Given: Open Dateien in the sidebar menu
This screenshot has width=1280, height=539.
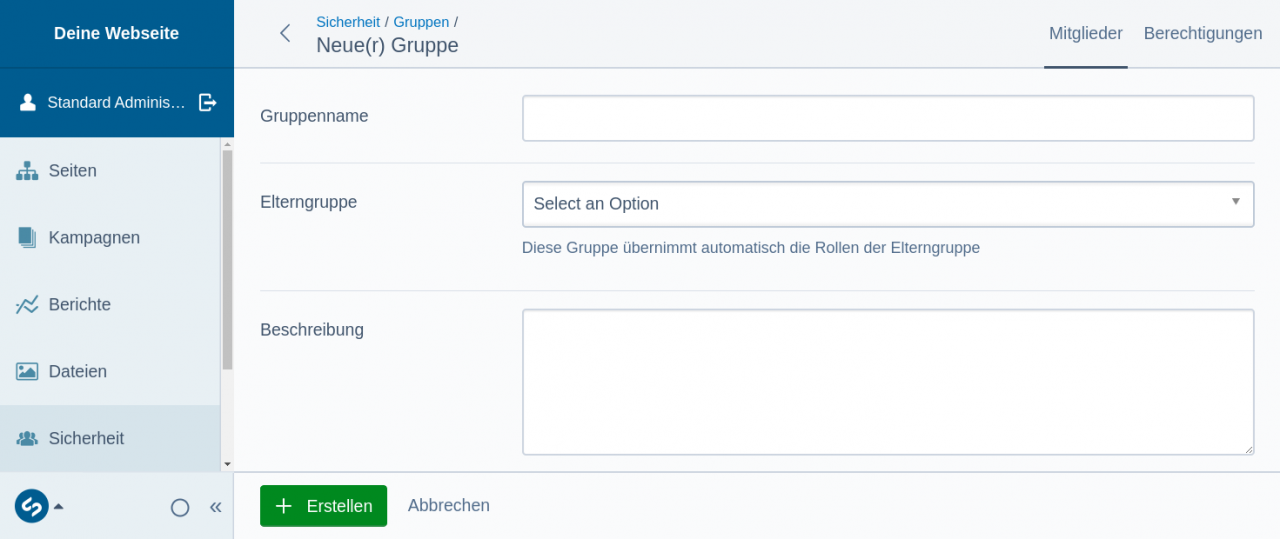Looking at the screenshot, I should pos(110,372).
